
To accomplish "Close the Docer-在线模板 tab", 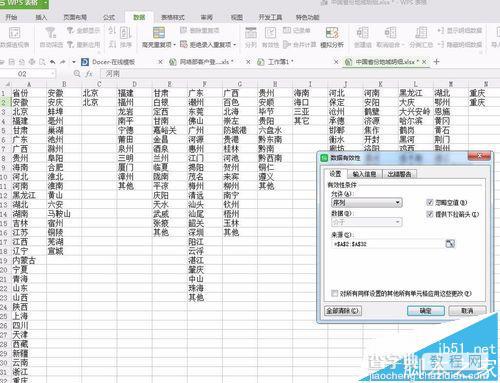I will tap(160, 62).
